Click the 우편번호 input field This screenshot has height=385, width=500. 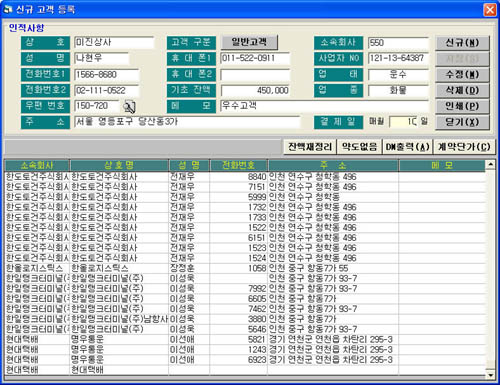click(x=96, y=106)
